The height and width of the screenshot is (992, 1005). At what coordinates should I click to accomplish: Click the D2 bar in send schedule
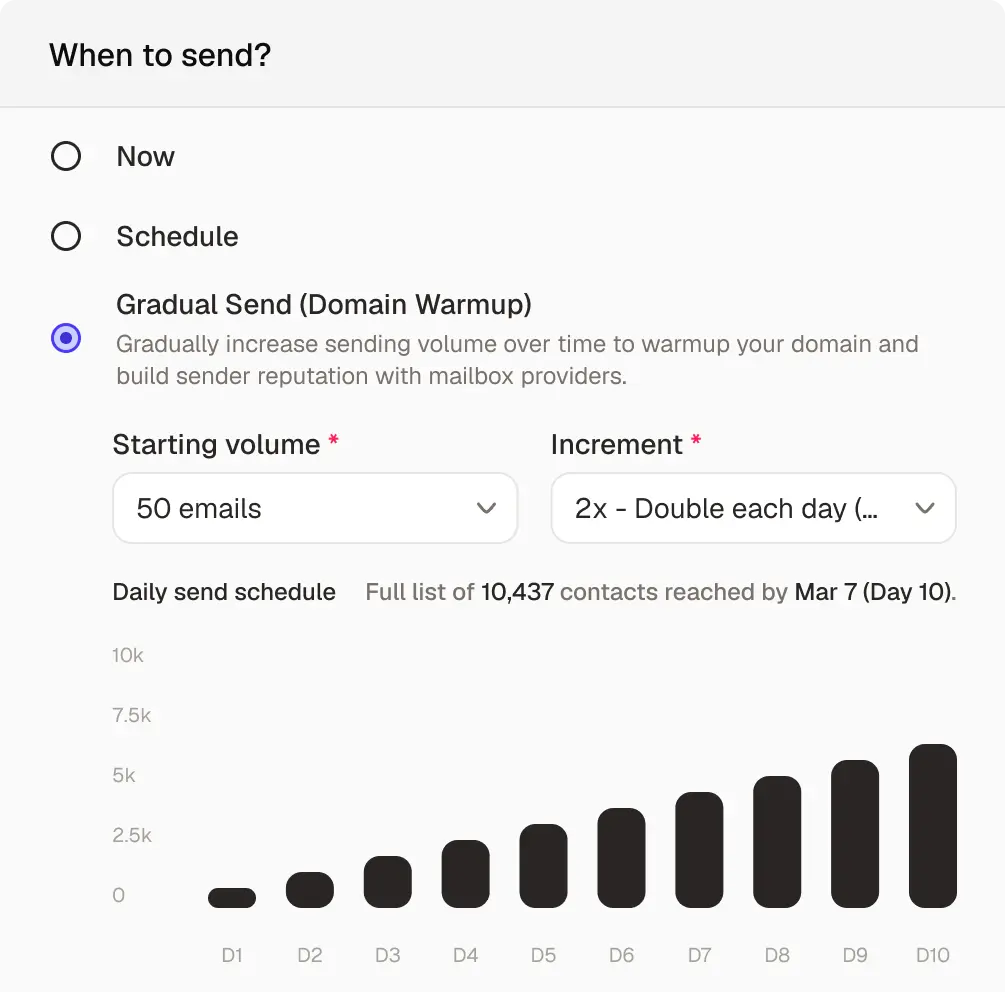[x=310, y=890]
